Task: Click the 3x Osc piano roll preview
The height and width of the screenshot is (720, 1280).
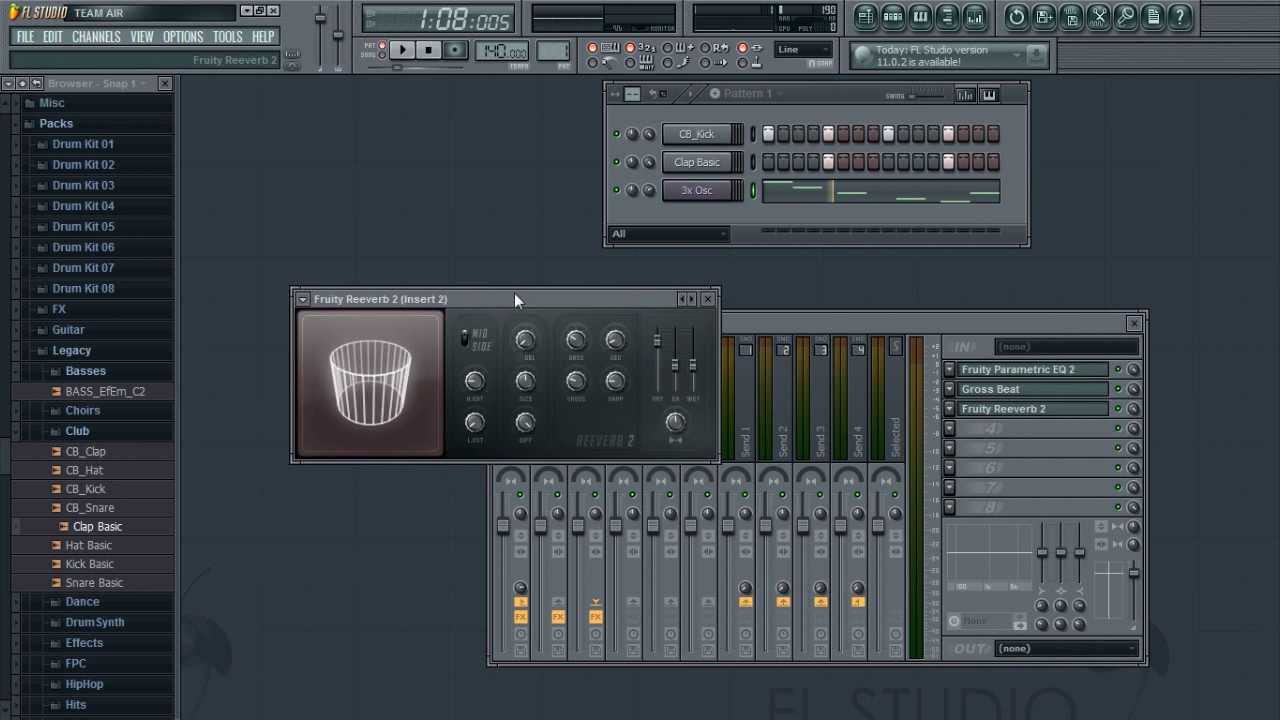Action: 881,191
